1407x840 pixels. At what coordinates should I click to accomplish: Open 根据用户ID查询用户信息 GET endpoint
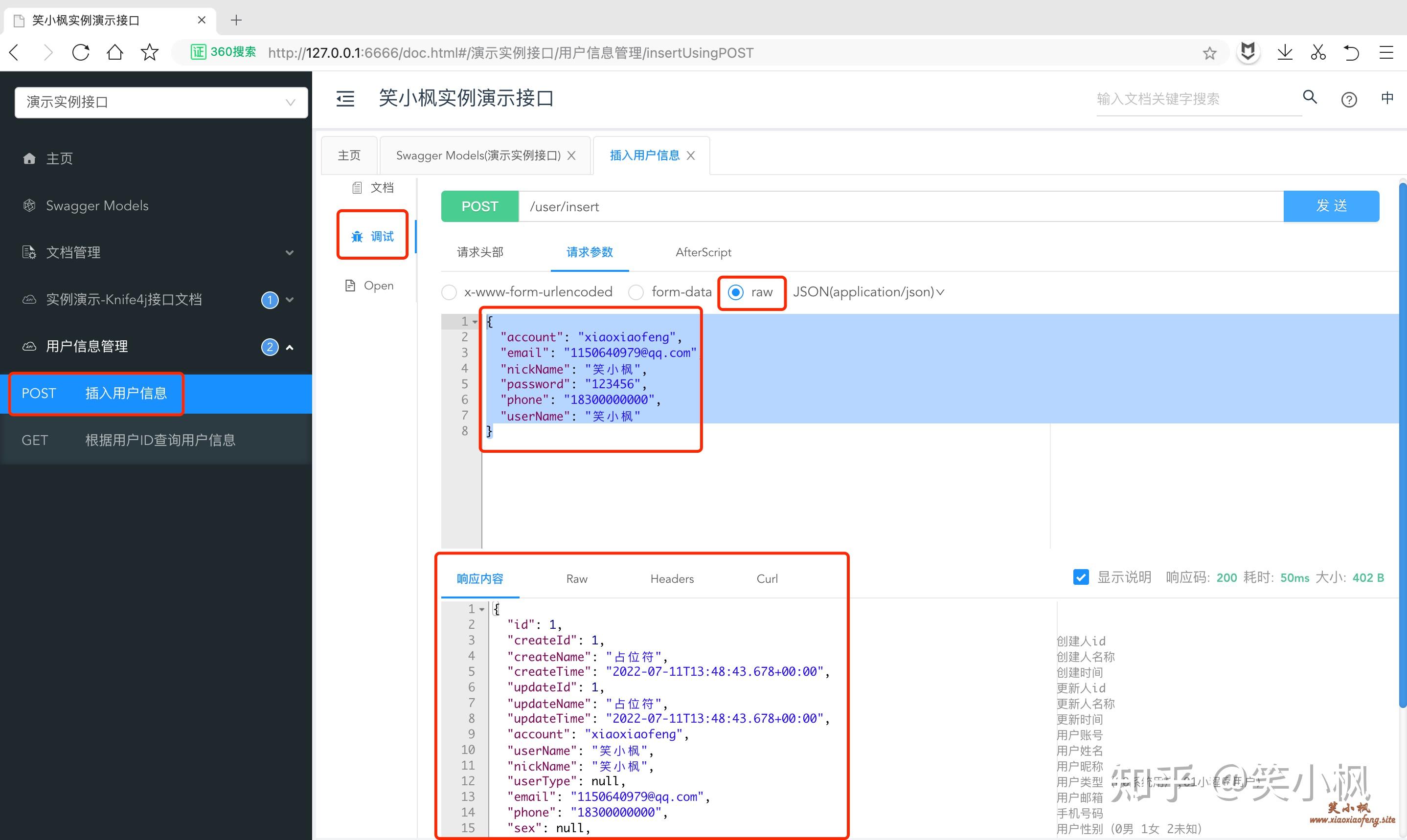[x=159, y=440]
